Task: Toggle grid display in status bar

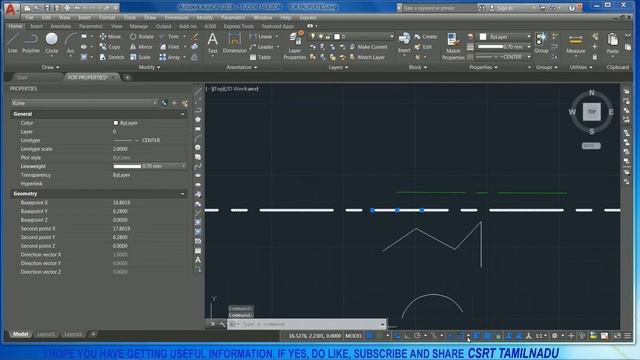Action: [x=370, y=336]
